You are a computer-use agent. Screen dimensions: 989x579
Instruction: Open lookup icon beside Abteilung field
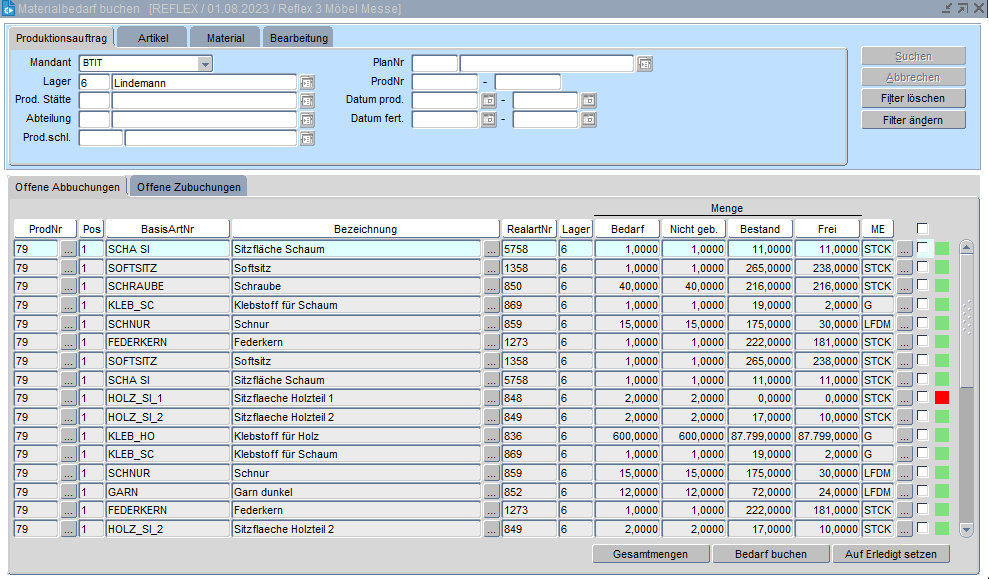click(x=307, y=120)
